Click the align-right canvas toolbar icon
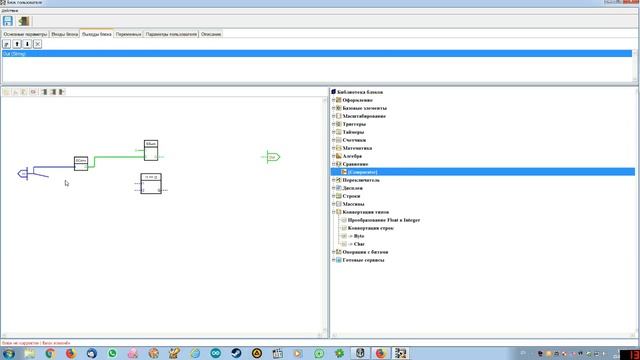 coord(62,92)
